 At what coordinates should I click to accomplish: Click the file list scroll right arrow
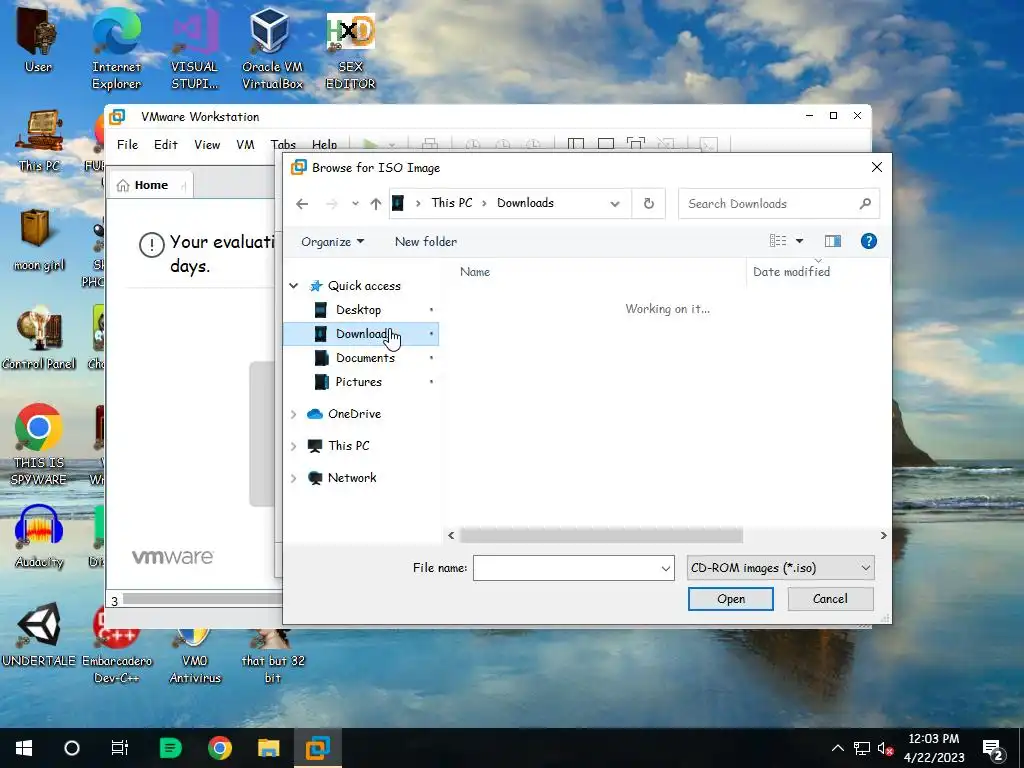(x=883, y=536)
